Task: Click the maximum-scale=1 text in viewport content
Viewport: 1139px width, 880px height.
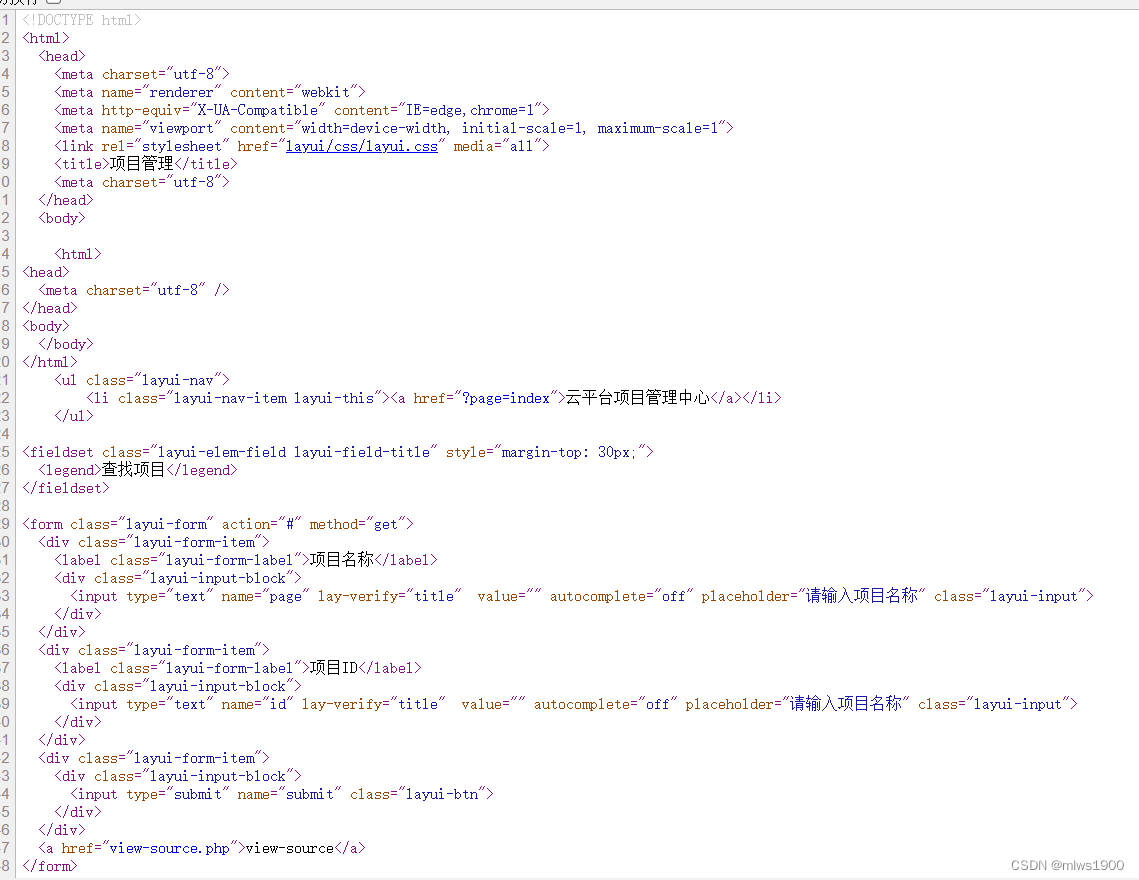Action: 657,129
